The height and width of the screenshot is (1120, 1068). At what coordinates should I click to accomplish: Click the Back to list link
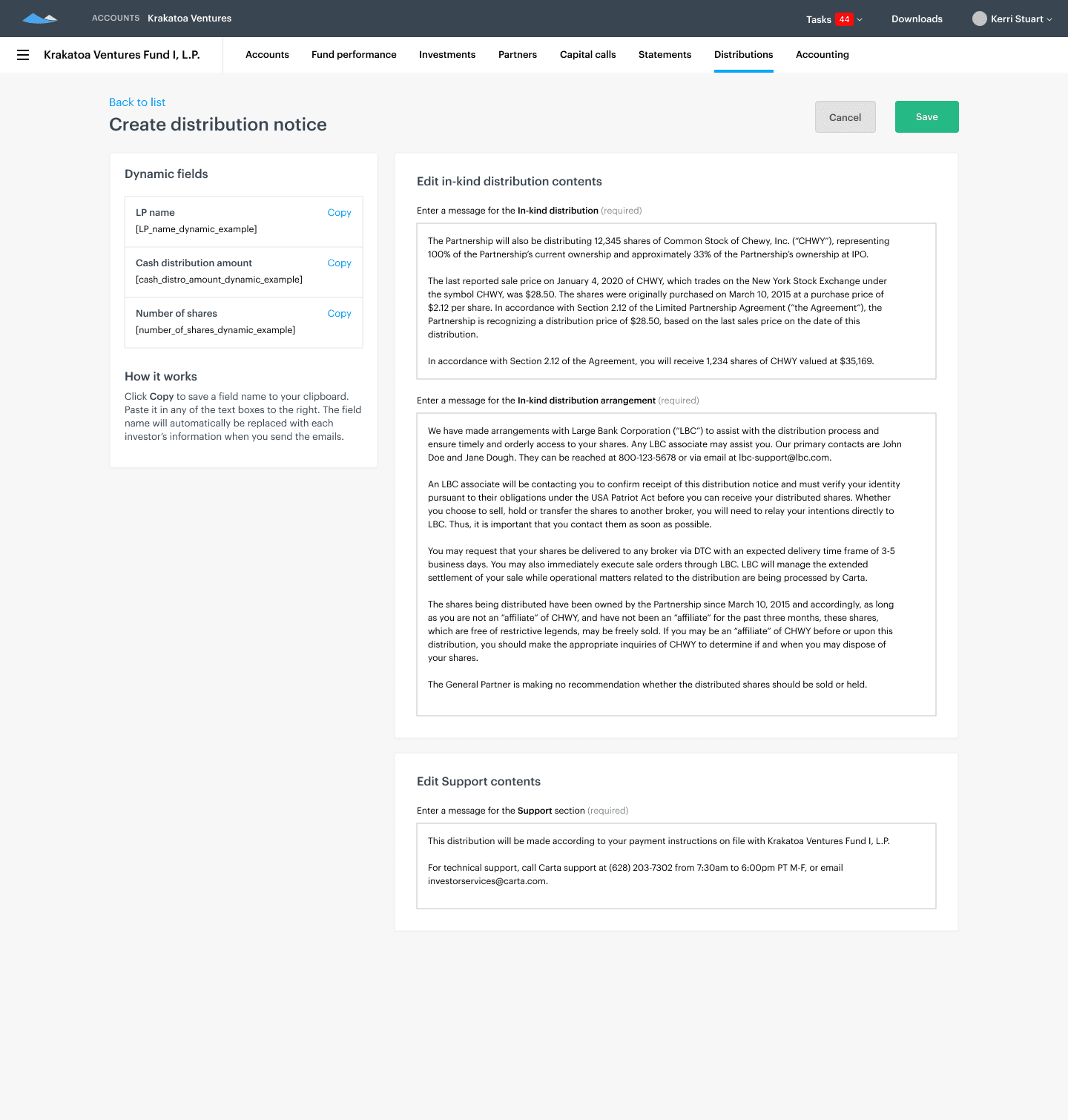point(137,102)
